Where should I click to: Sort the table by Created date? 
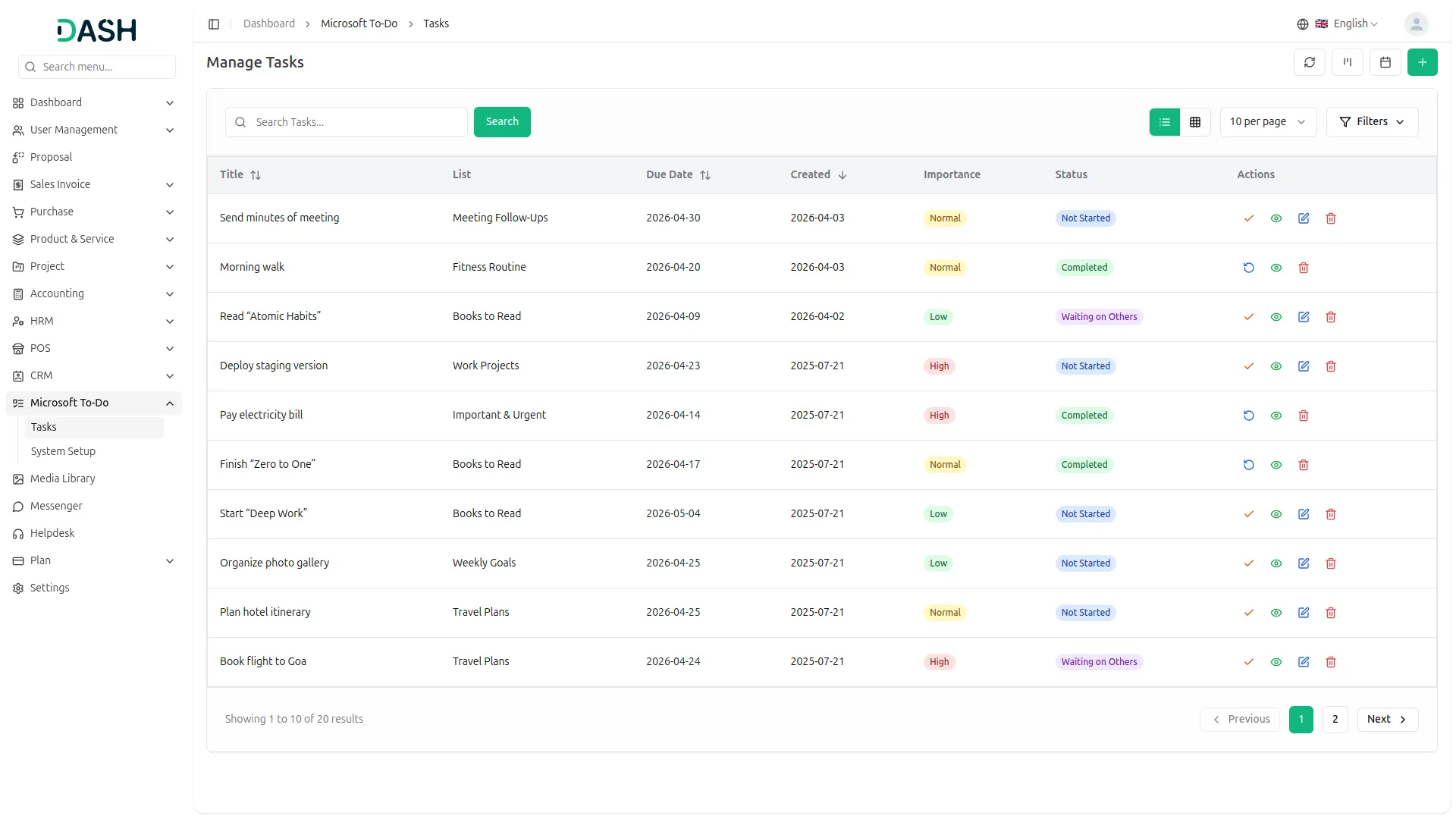pos(818,175)
